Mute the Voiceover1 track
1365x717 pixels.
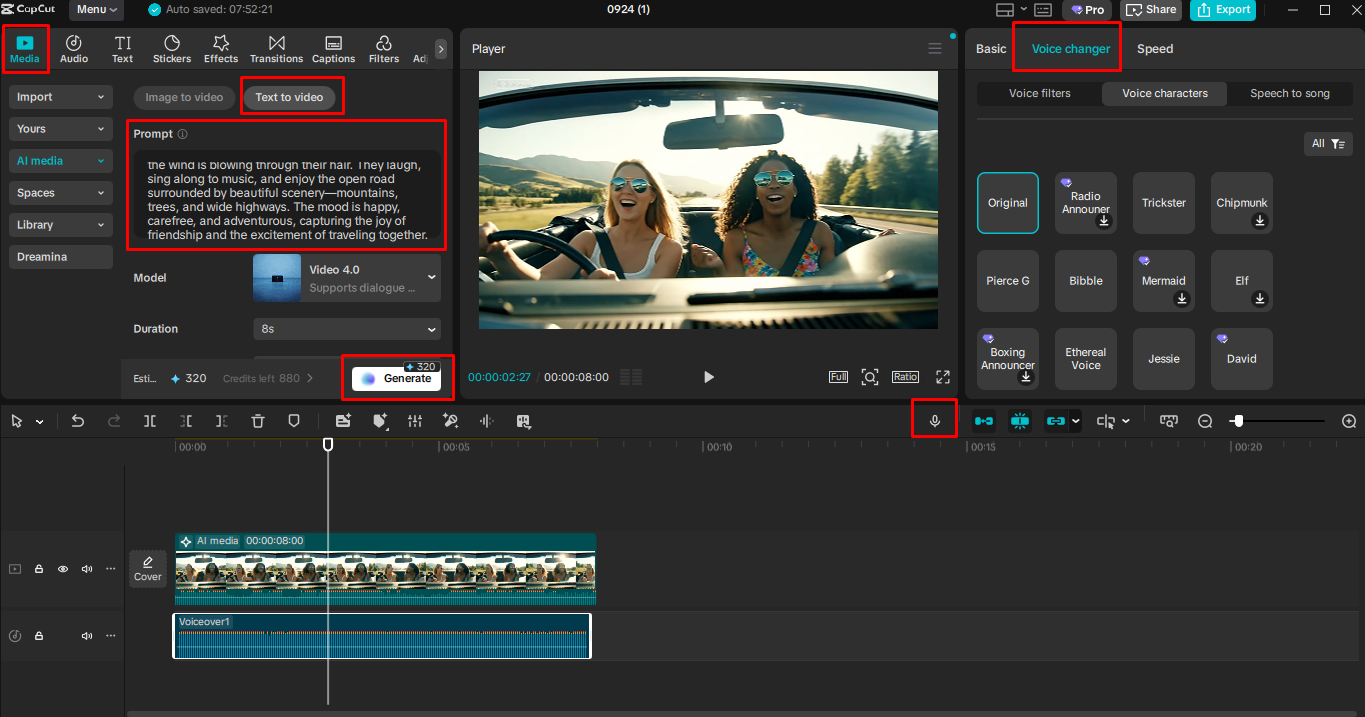coord(86,635)
